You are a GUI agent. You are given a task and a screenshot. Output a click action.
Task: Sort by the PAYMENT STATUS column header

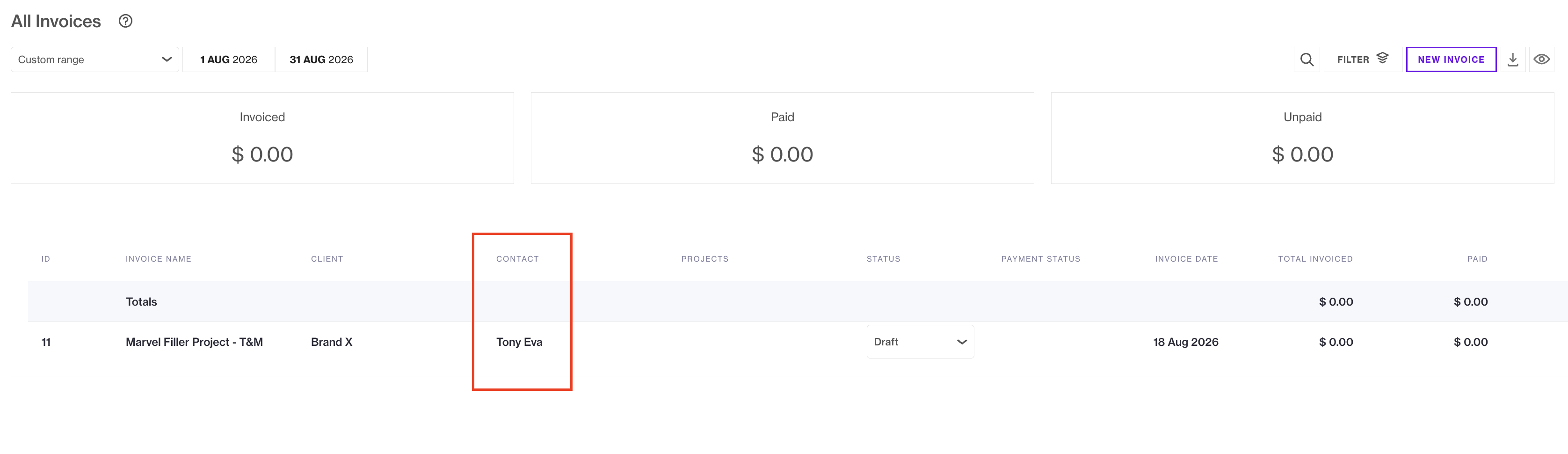[1041, 259]
